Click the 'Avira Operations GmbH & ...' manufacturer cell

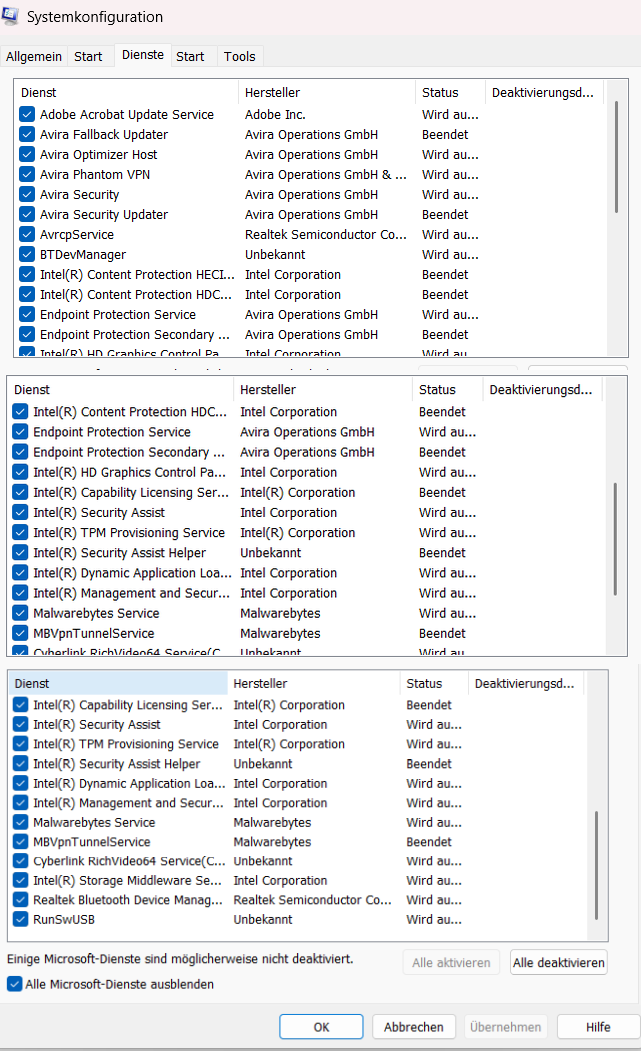pyautogui.click(x=326, y=175)
